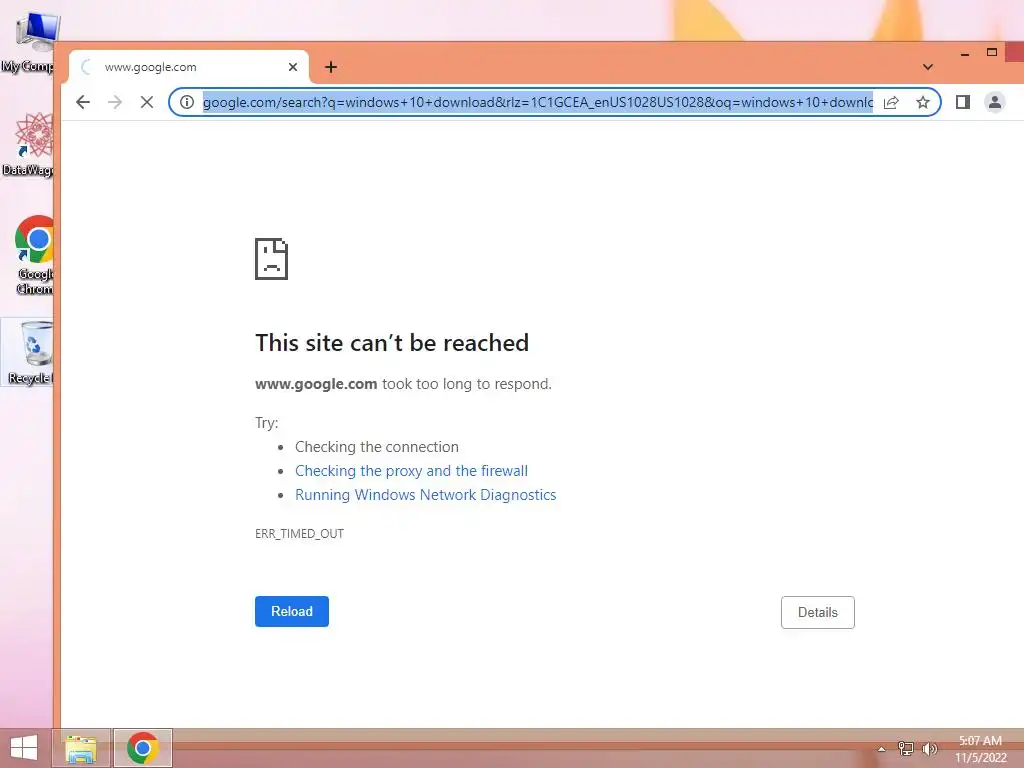Viewport: 1024px width, 768px height.
Task: Open Checking the proxy and the firewall link
Action: click(x=411, y=471)
